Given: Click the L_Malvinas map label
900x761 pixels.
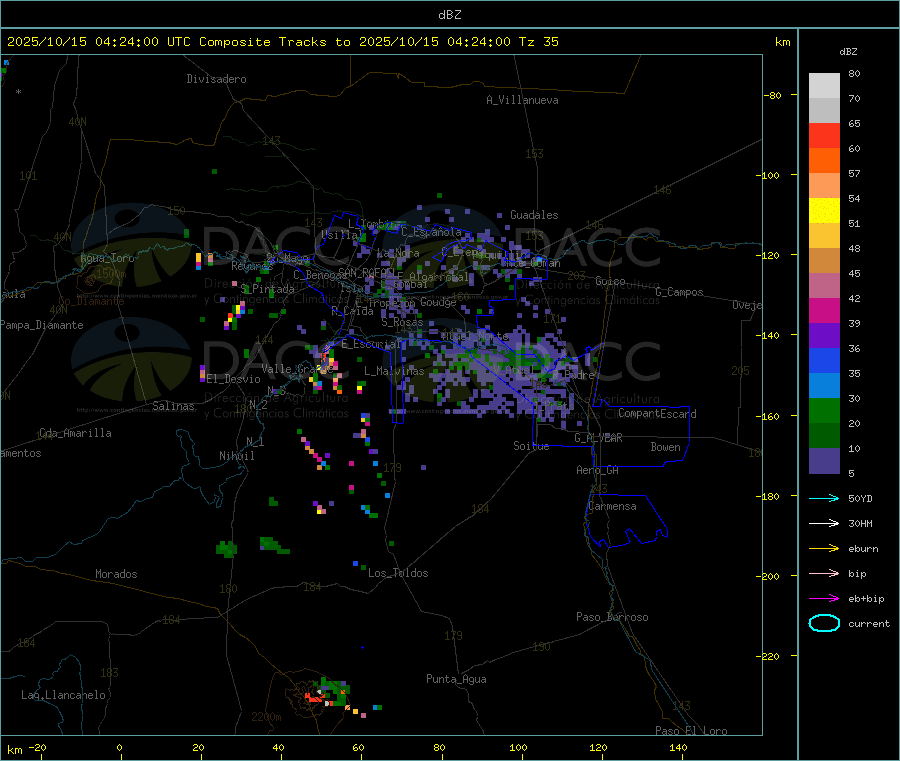Looking at the screenshot, I should coord(394,371).
